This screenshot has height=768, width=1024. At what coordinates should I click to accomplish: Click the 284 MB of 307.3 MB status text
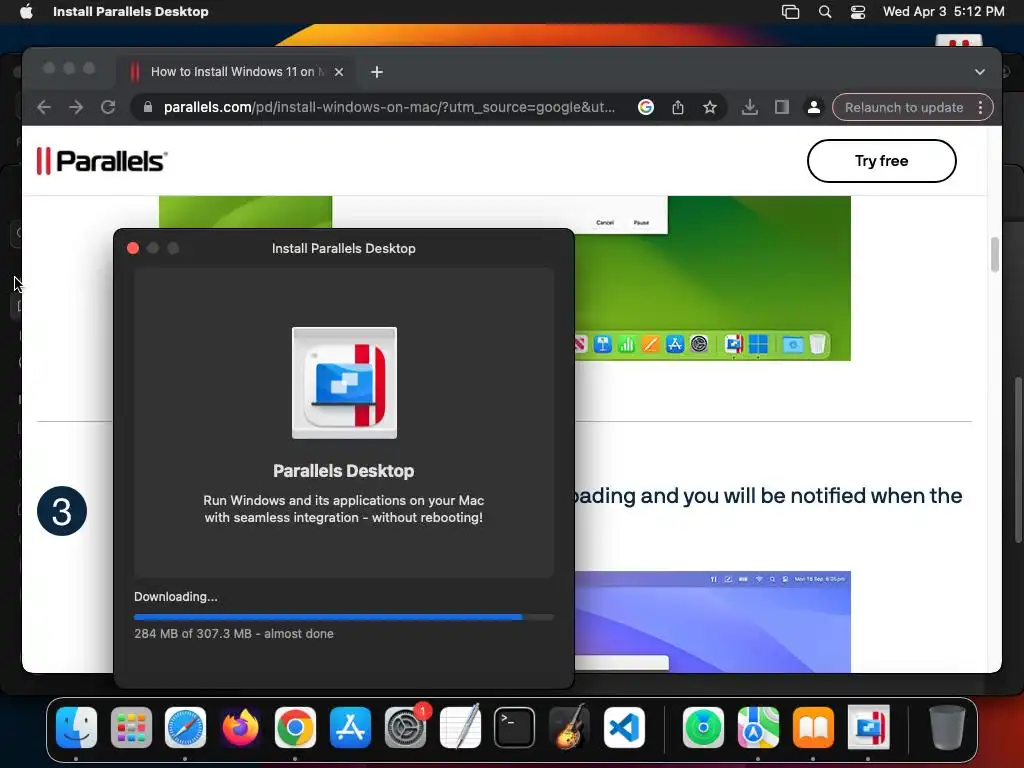click(x=234, y=633)
